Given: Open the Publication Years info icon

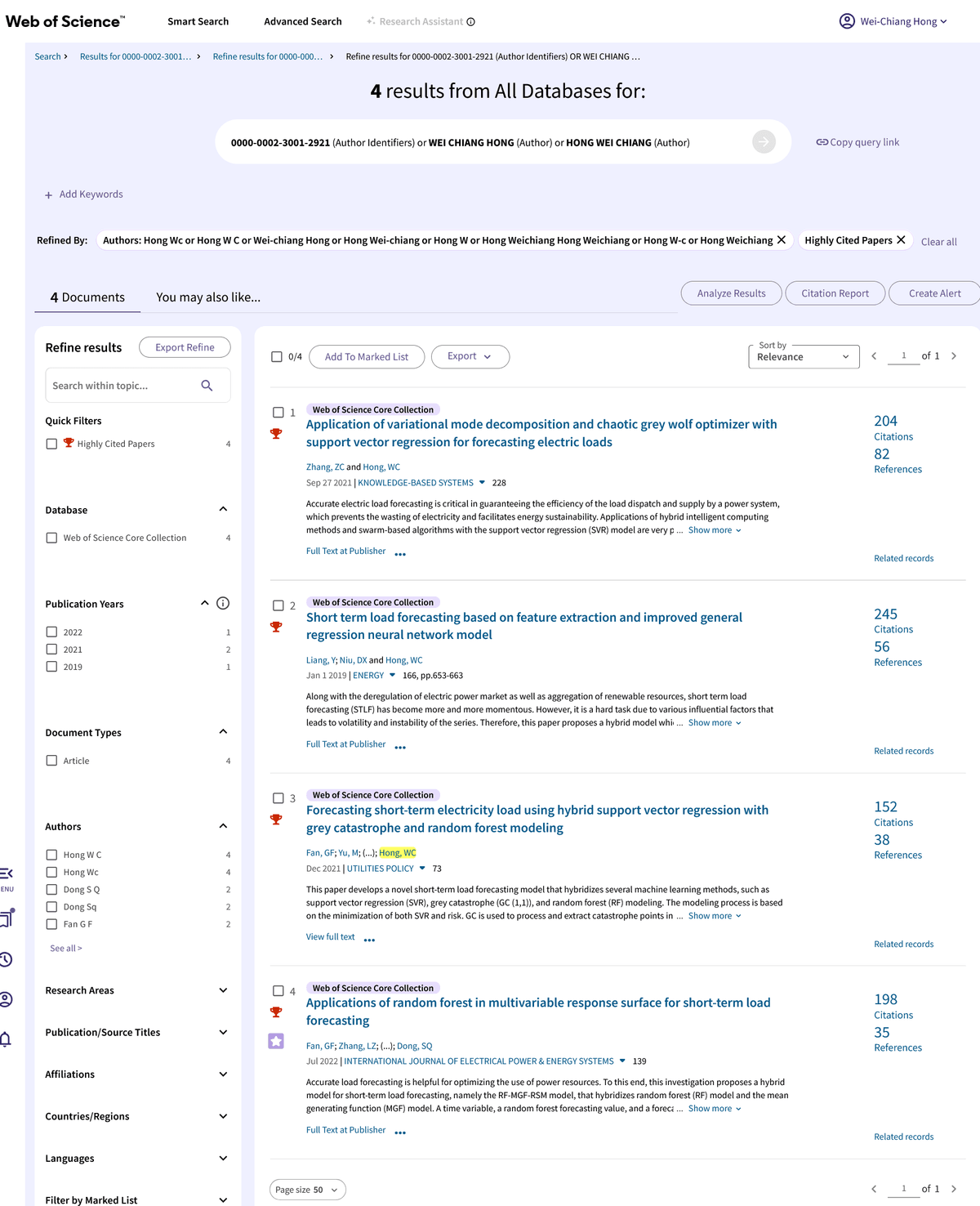Looking at the screenshot, I should point(223,603).
